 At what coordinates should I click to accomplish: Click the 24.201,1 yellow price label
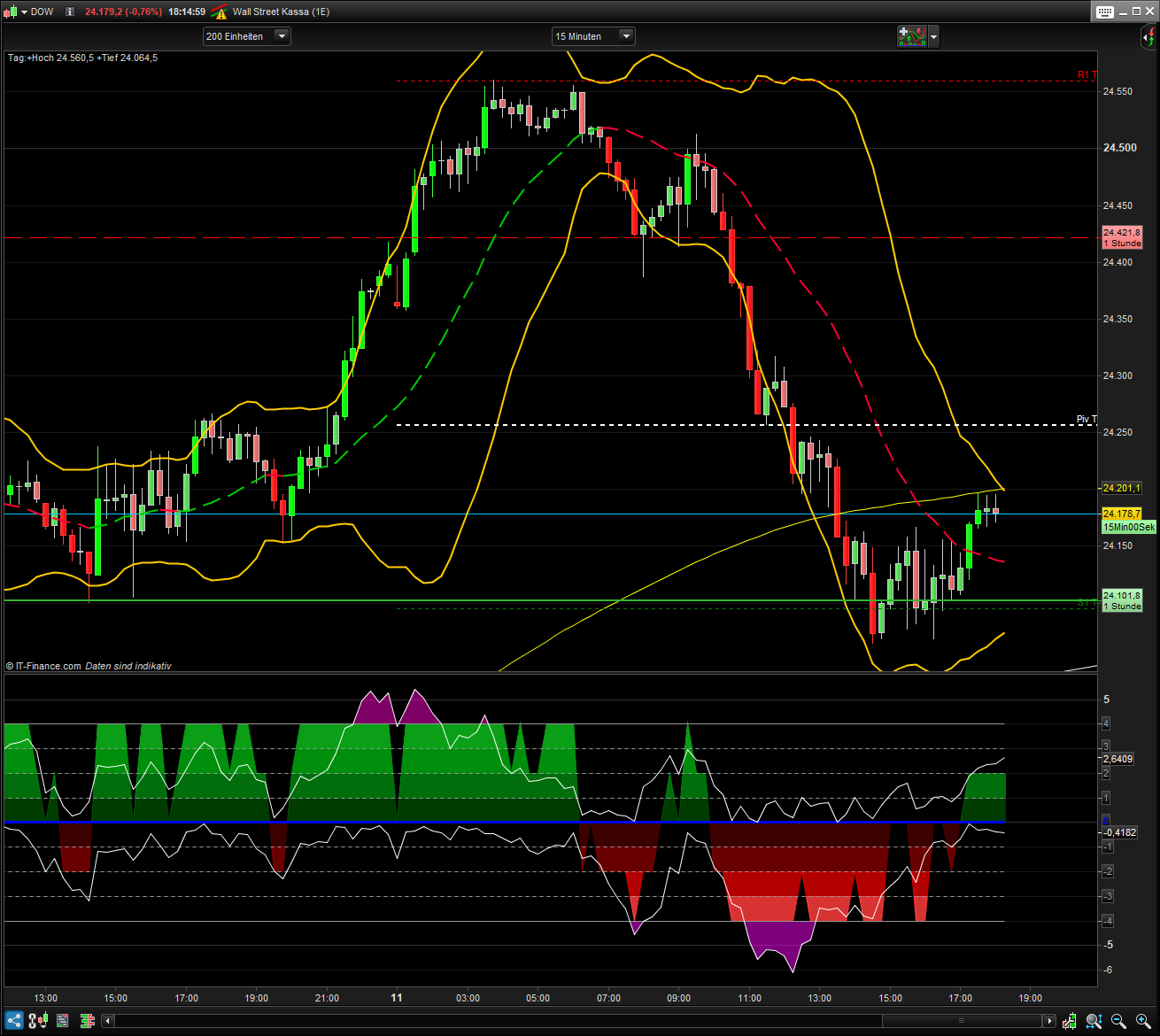pyautogui.click(x=1122, y=488)
